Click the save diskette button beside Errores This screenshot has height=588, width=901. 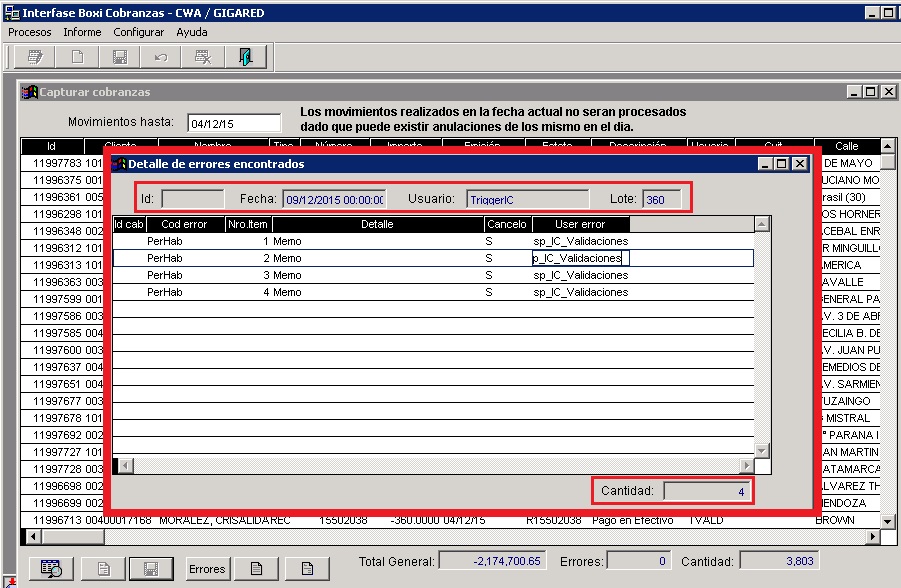coord(153,569)
